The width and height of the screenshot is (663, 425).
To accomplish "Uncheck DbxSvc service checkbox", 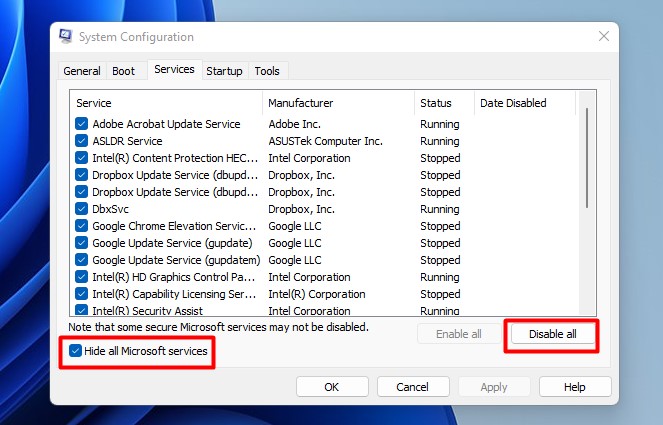I will 81,209.
